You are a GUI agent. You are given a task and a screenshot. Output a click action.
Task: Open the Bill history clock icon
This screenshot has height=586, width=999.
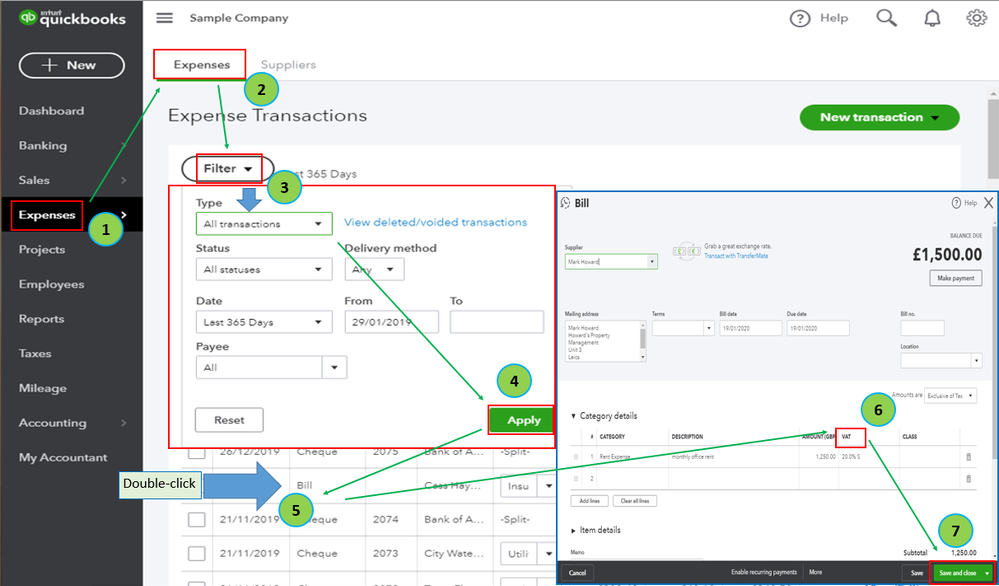[x=565, y=203]
